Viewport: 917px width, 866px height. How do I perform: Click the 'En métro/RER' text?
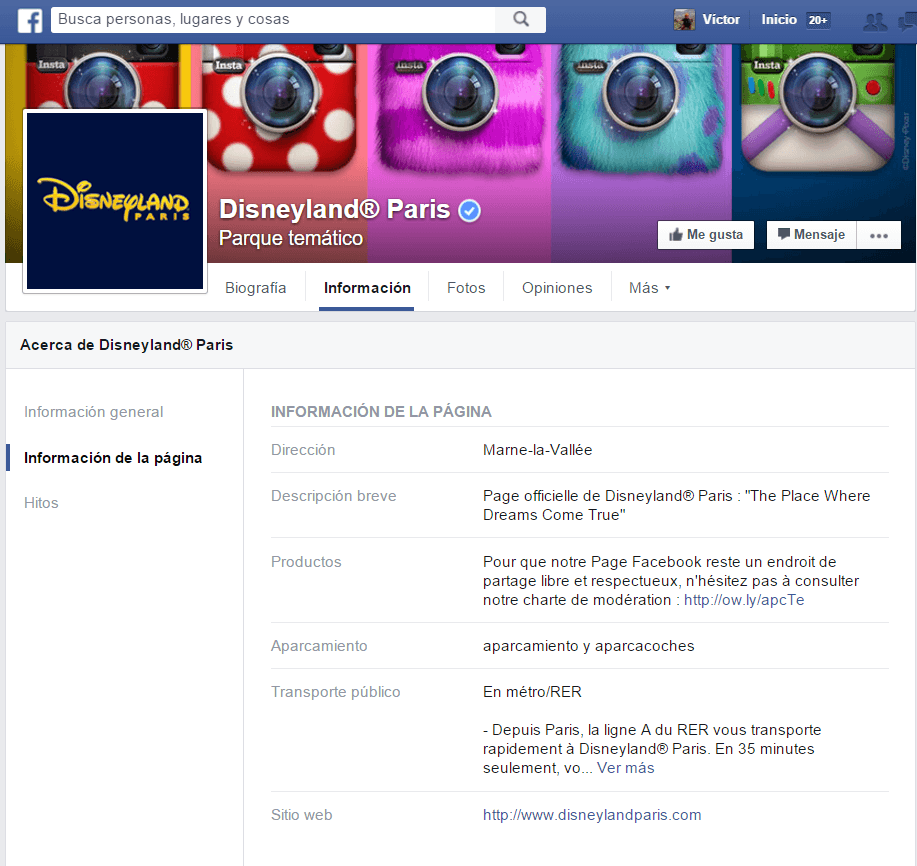532,692
